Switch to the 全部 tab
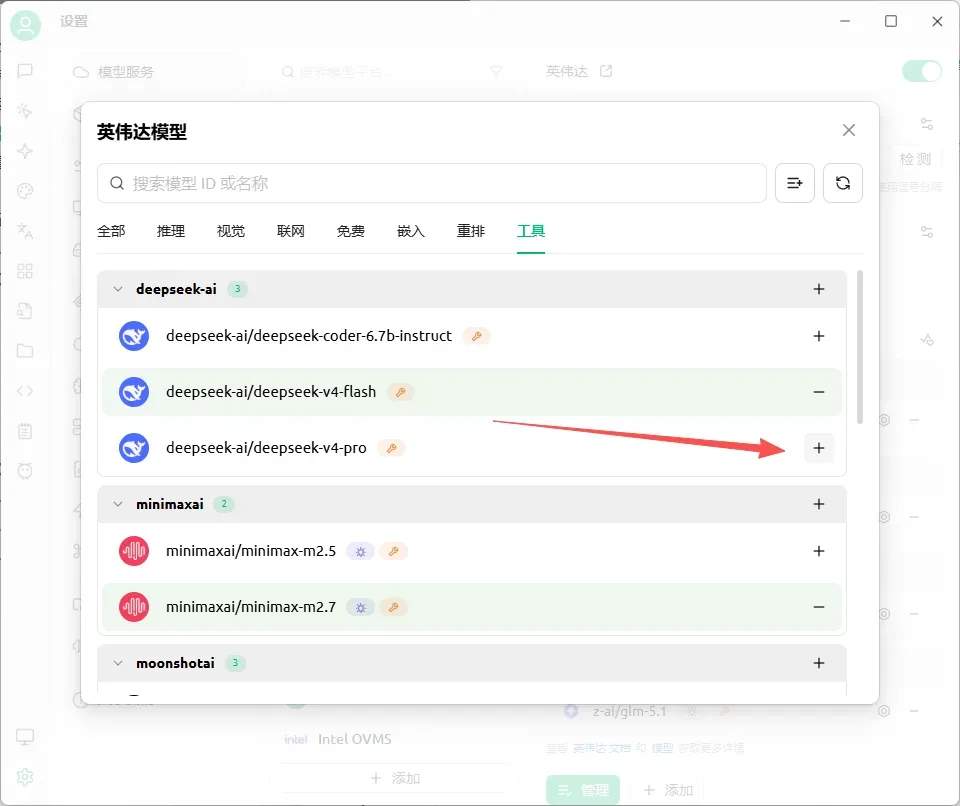 [111, 232]
